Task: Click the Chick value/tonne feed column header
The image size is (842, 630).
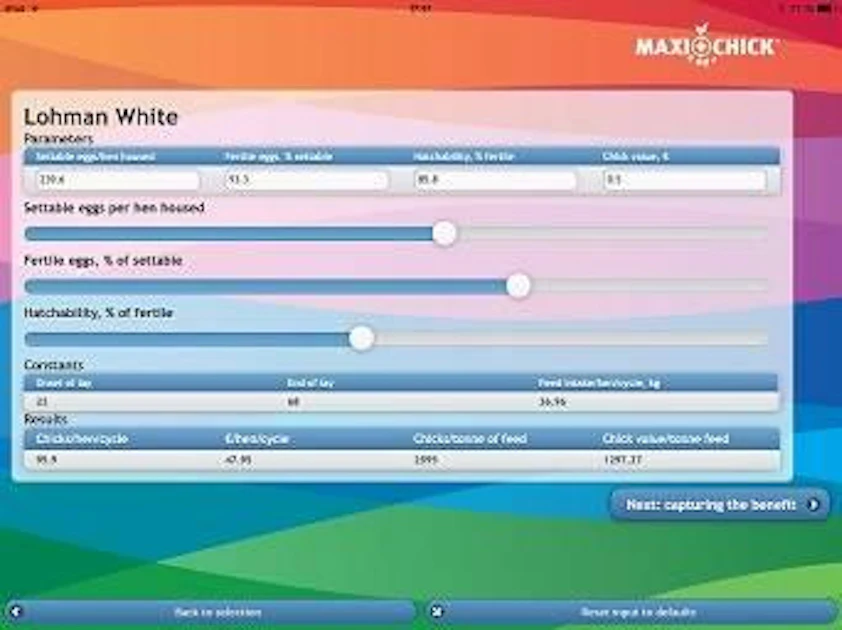Action: point(665,439)
